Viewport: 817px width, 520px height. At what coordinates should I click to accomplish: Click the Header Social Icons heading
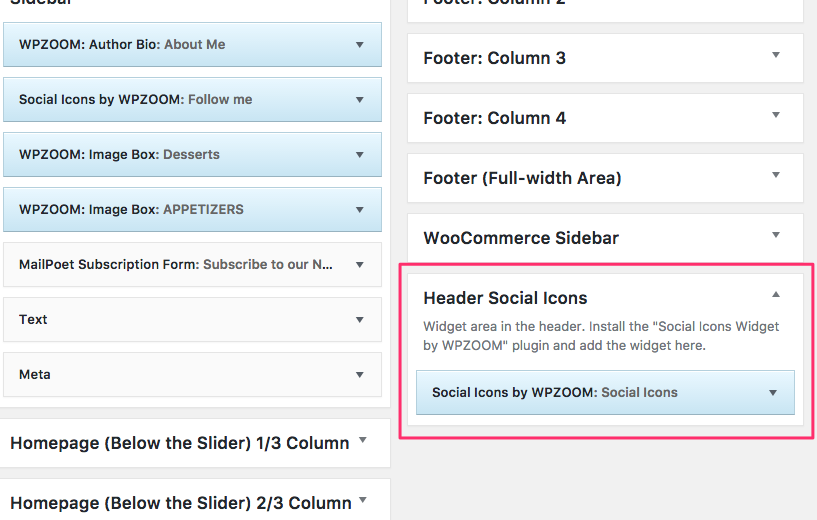point(505,298)
